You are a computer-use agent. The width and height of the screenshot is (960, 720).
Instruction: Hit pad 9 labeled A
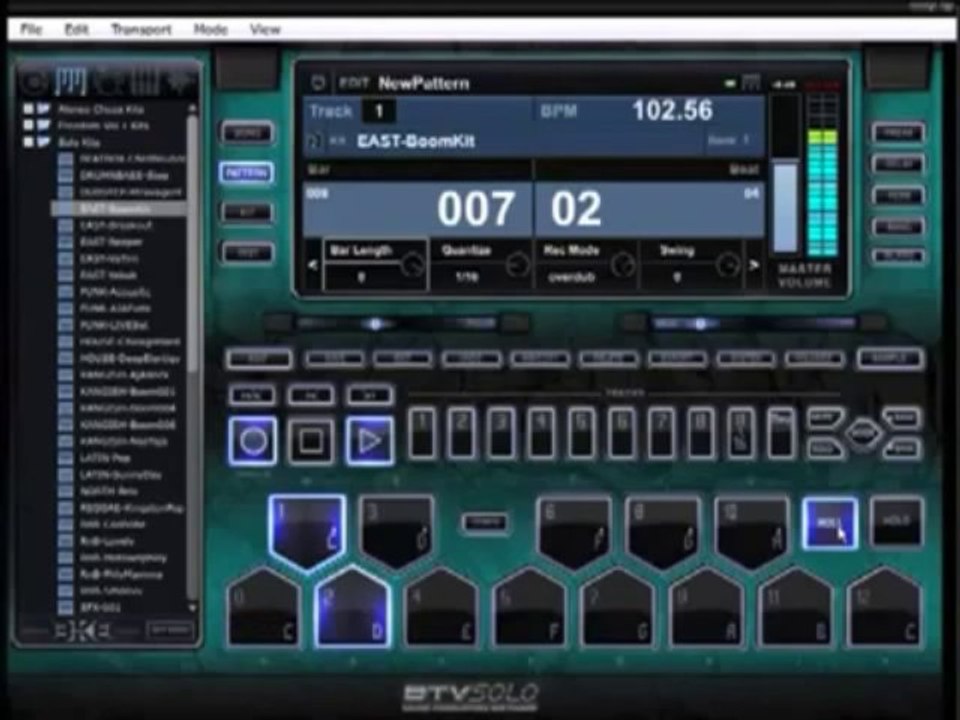coord(707,607)
